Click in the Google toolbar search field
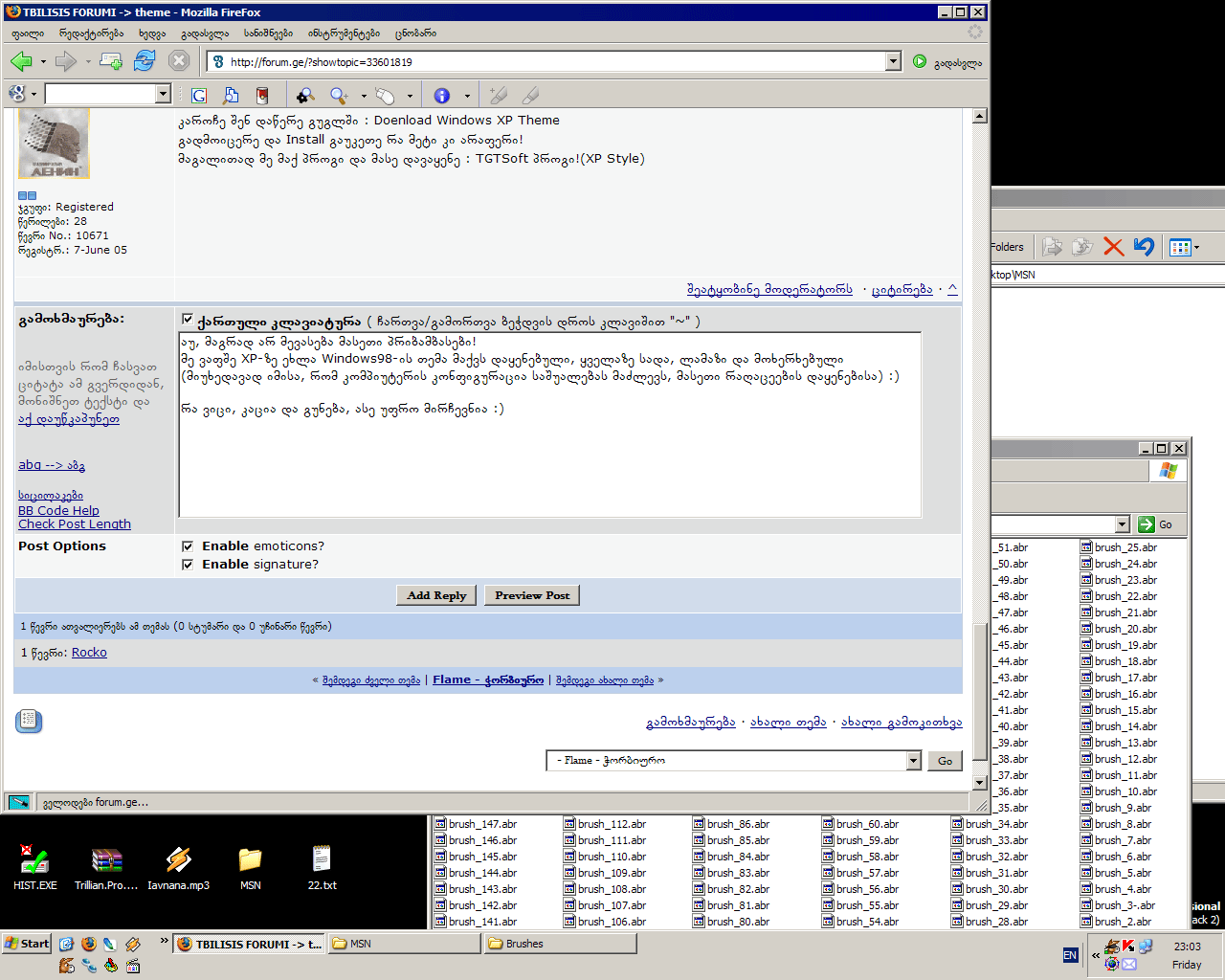 100,94
